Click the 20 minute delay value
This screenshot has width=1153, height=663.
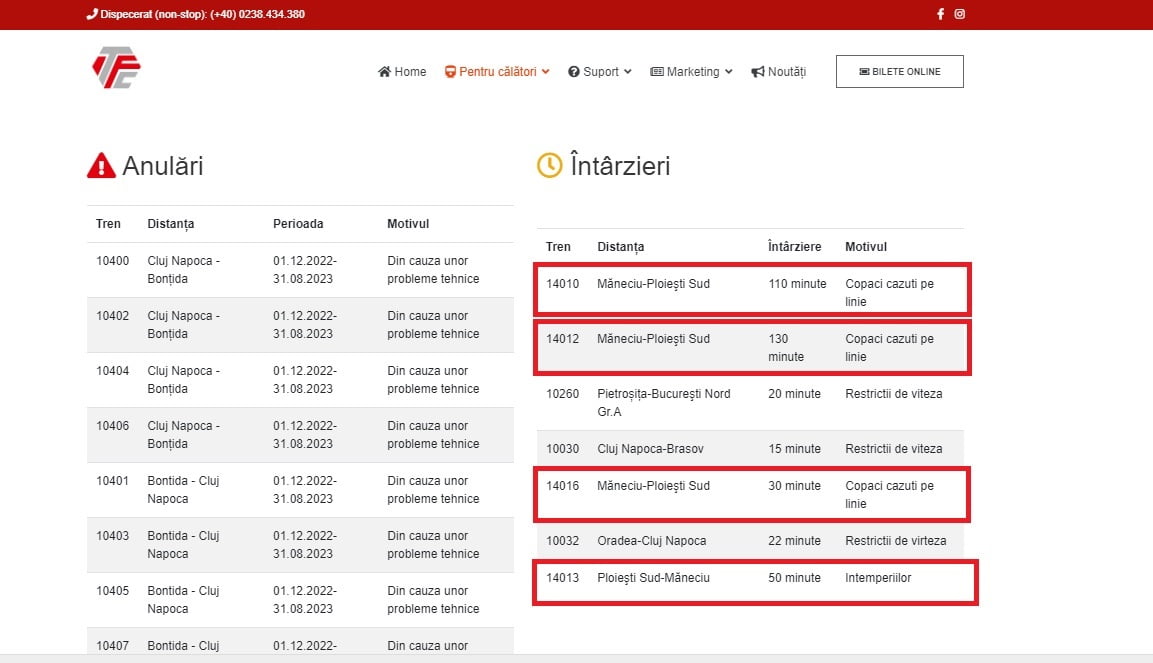click(794, 393)
